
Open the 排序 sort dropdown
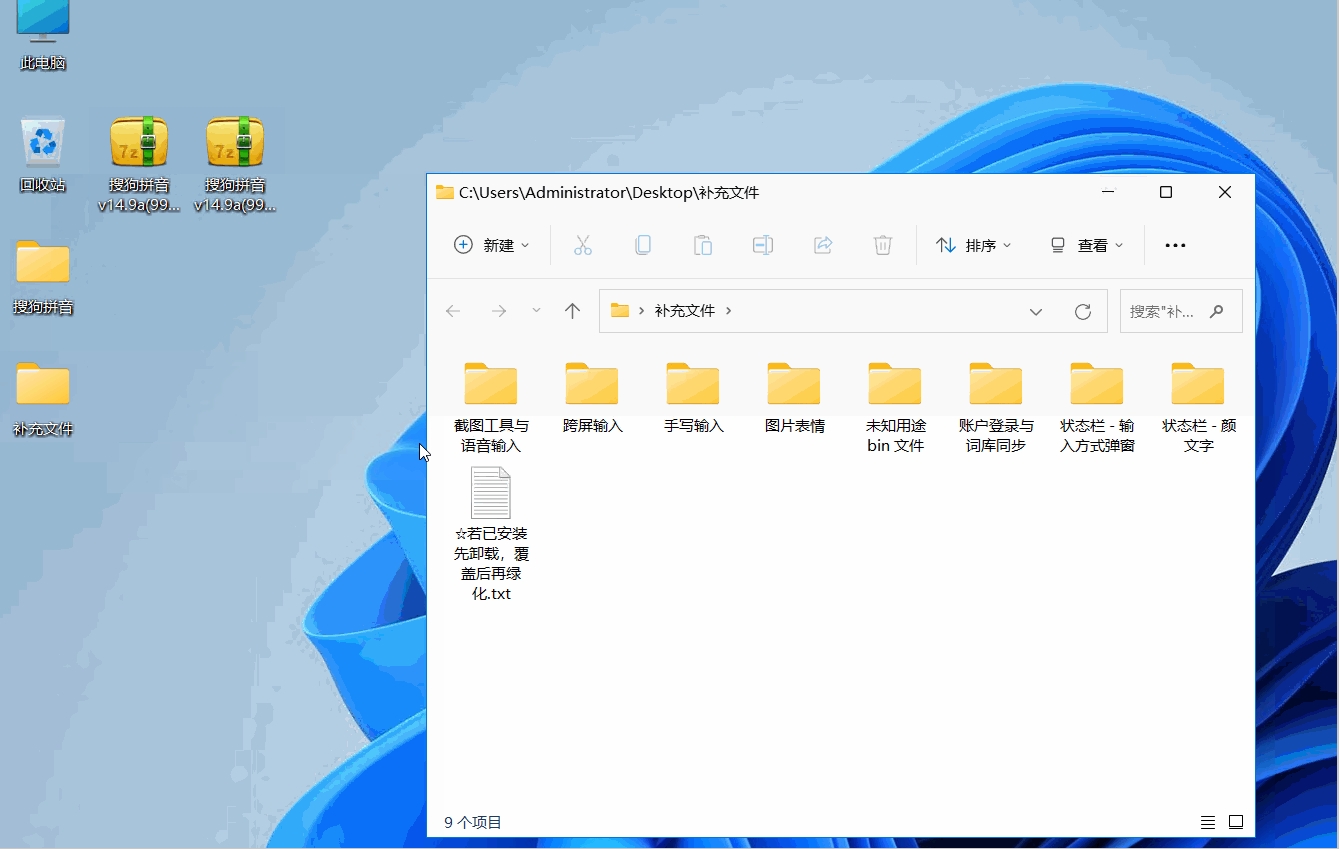coord(973,245)
